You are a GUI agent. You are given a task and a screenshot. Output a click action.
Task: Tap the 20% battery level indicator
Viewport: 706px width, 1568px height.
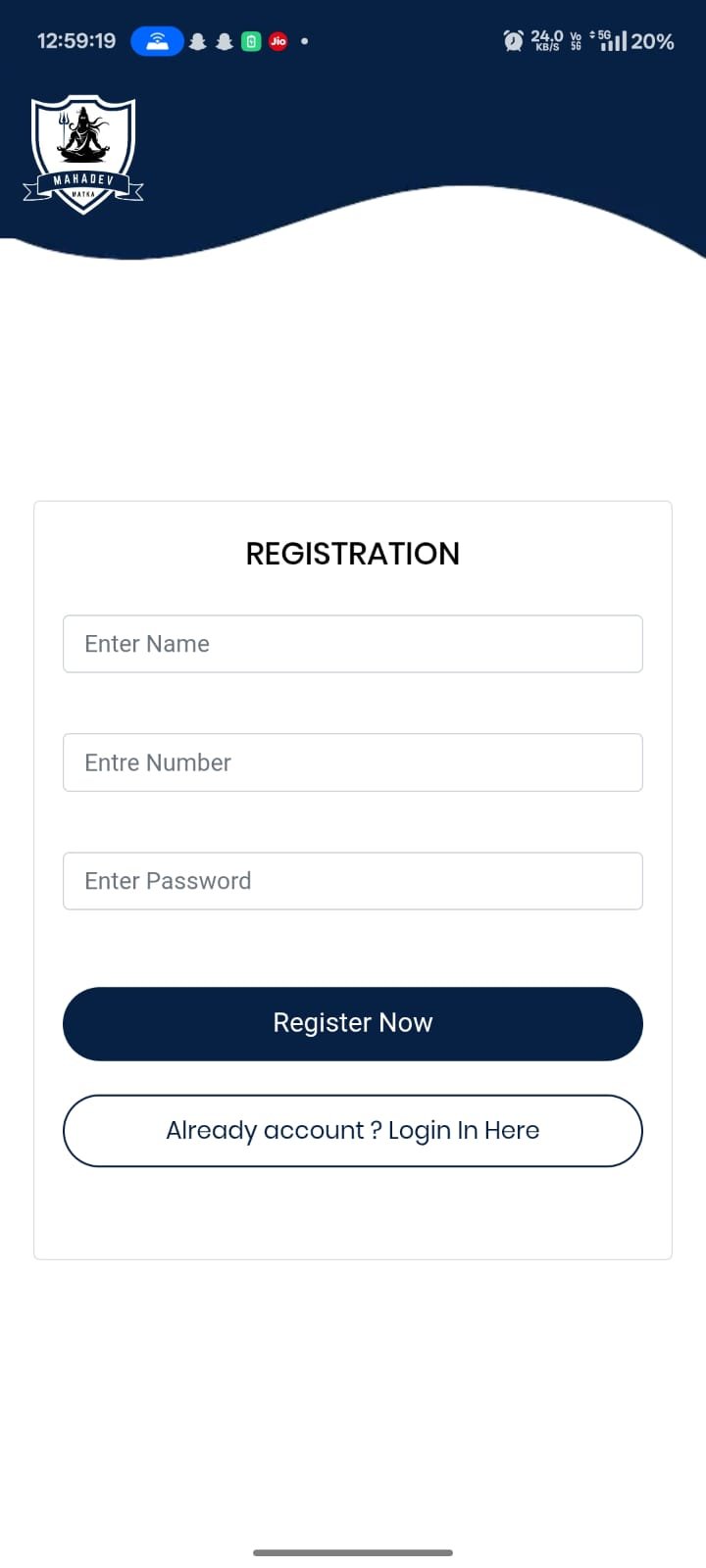pos(652,41)
